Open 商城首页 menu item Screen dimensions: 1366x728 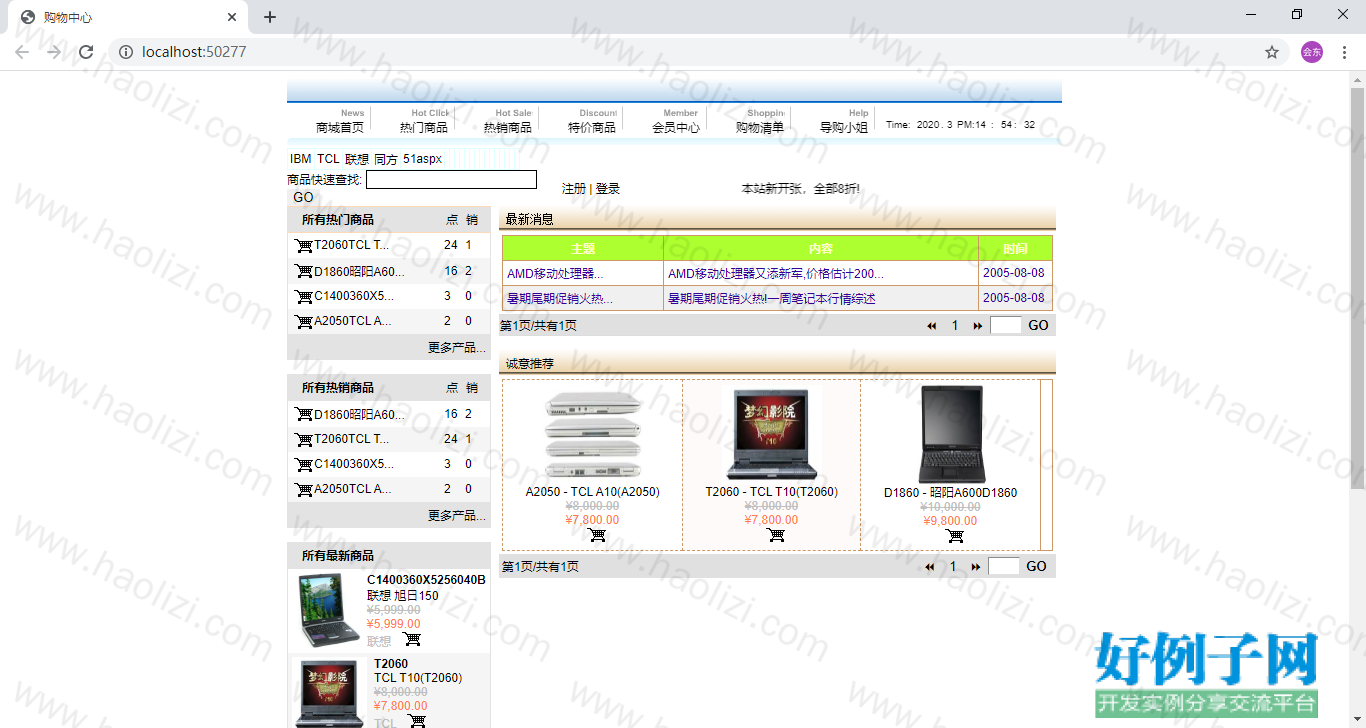[x=340, y=127]
